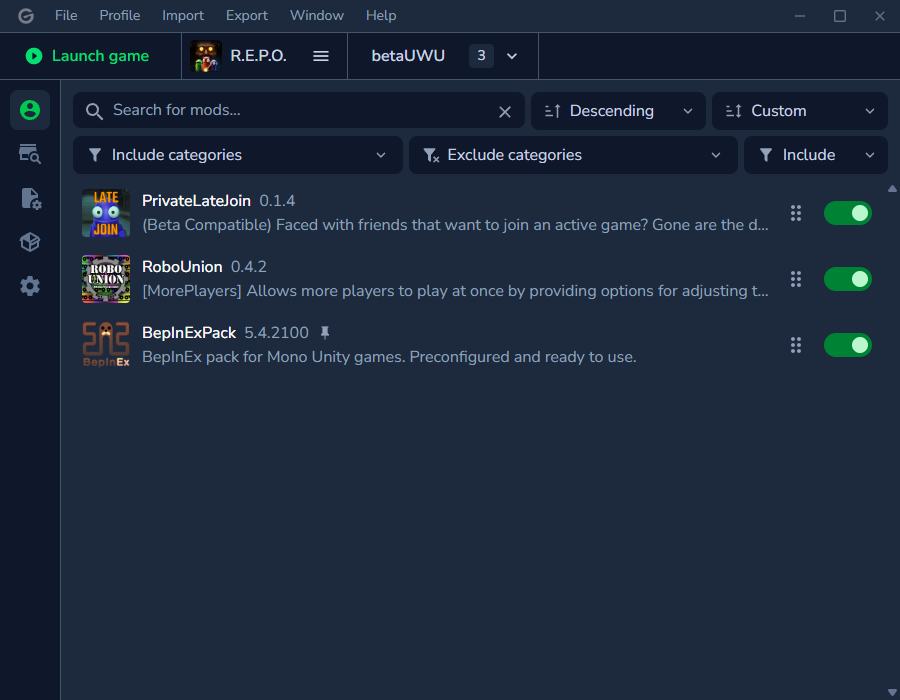Click the sort icon beside Custom

click(734, 111)
